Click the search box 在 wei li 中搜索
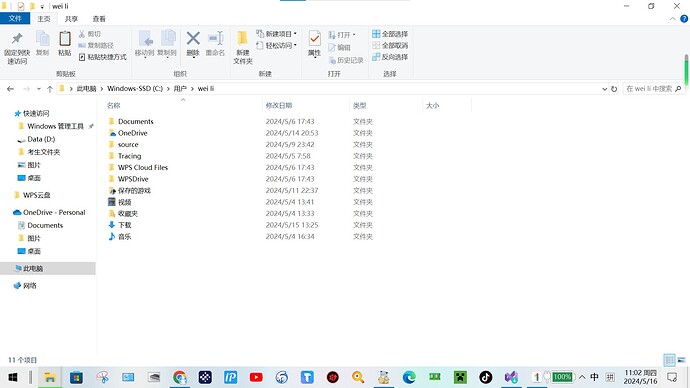The image size is (690, 388). point(653,89)
